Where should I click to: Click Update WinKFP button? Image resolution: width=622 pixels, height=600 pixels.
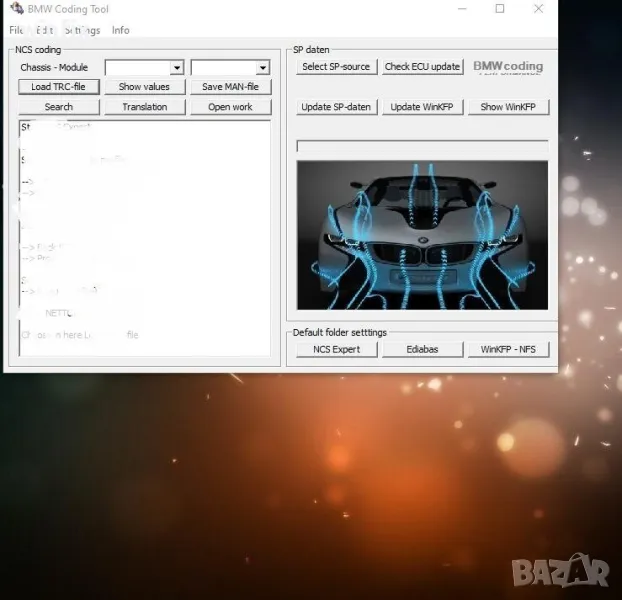(x=422, y=107)
